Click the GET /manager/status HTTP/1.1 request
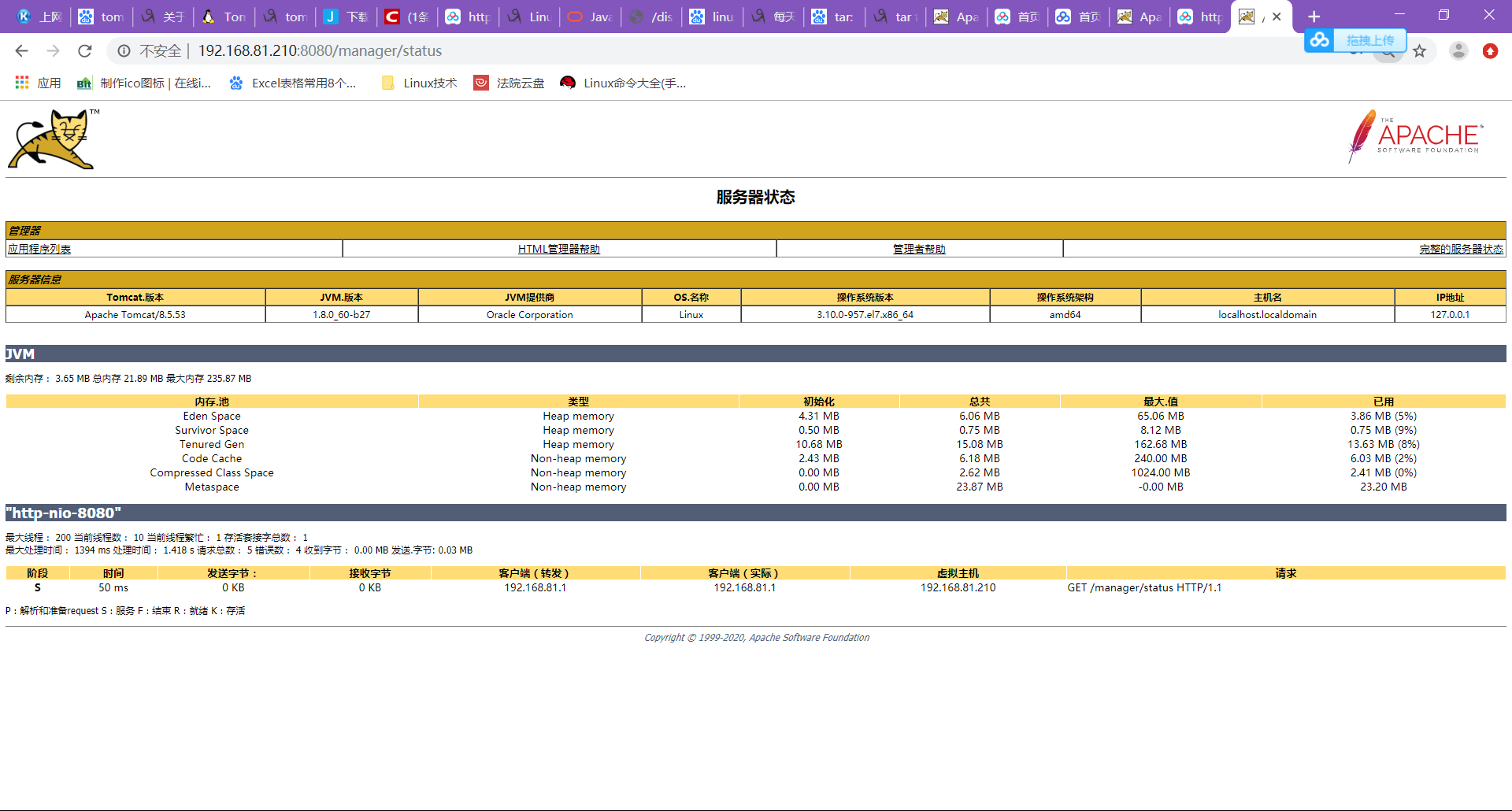 click(1144, 588)
